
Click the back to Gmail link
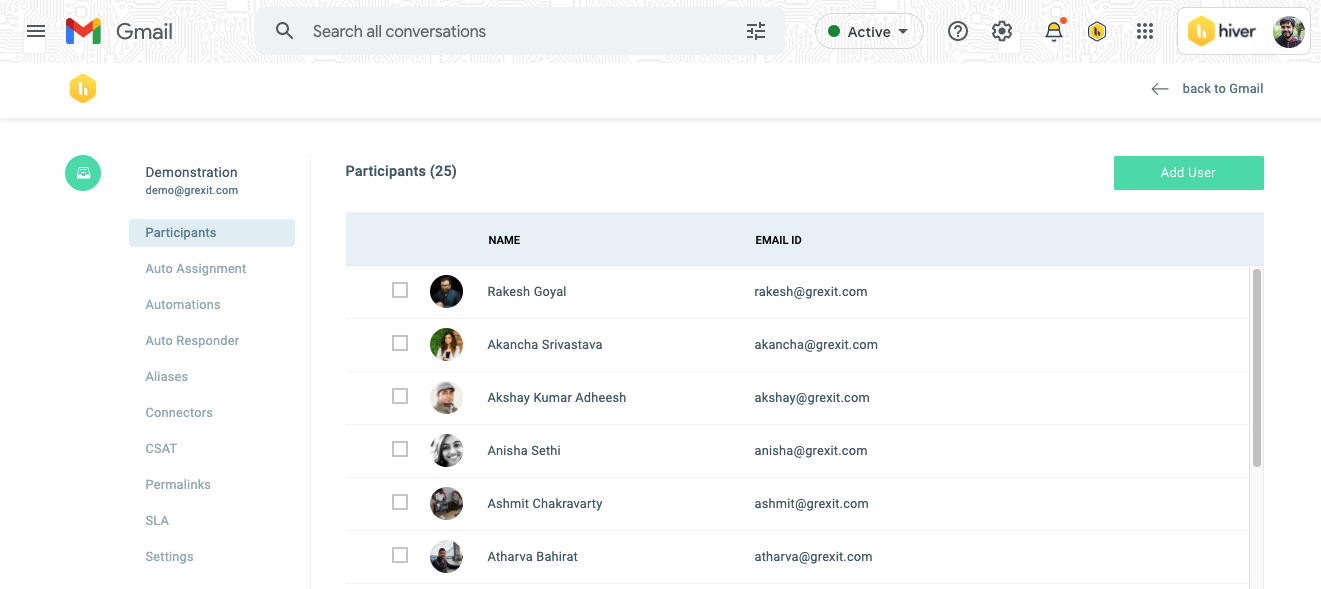(x=1223, y=88)
